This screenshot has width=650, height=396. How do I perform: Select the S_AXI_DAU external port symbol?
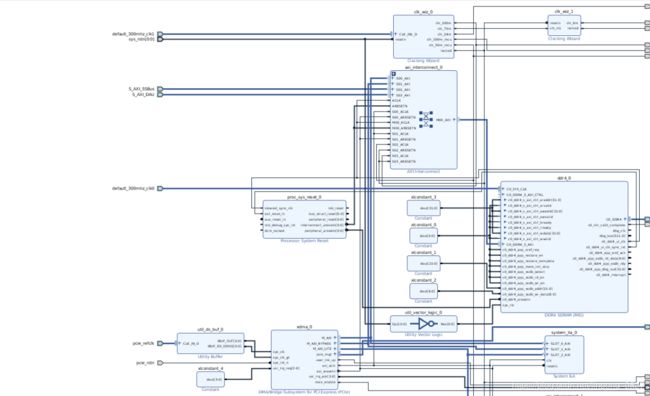pos(160,95)
